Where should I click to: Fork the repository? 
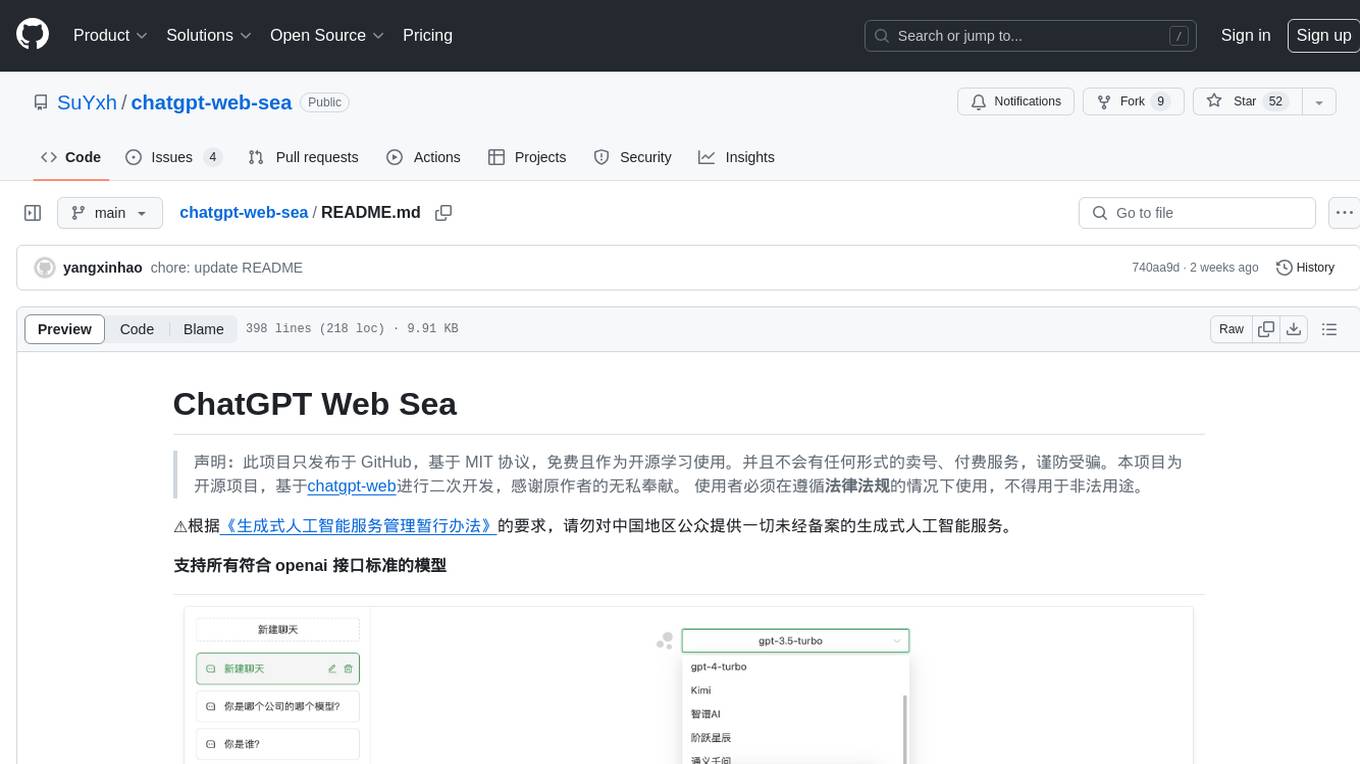[x=1134, y=102]
